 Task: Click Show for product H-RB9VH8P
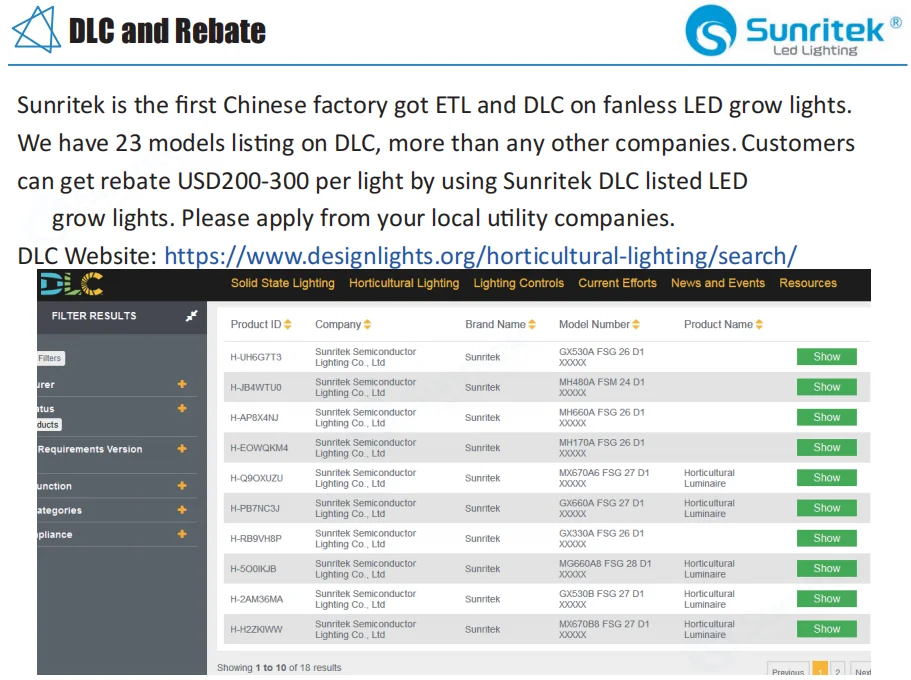(x=826, y=538)
